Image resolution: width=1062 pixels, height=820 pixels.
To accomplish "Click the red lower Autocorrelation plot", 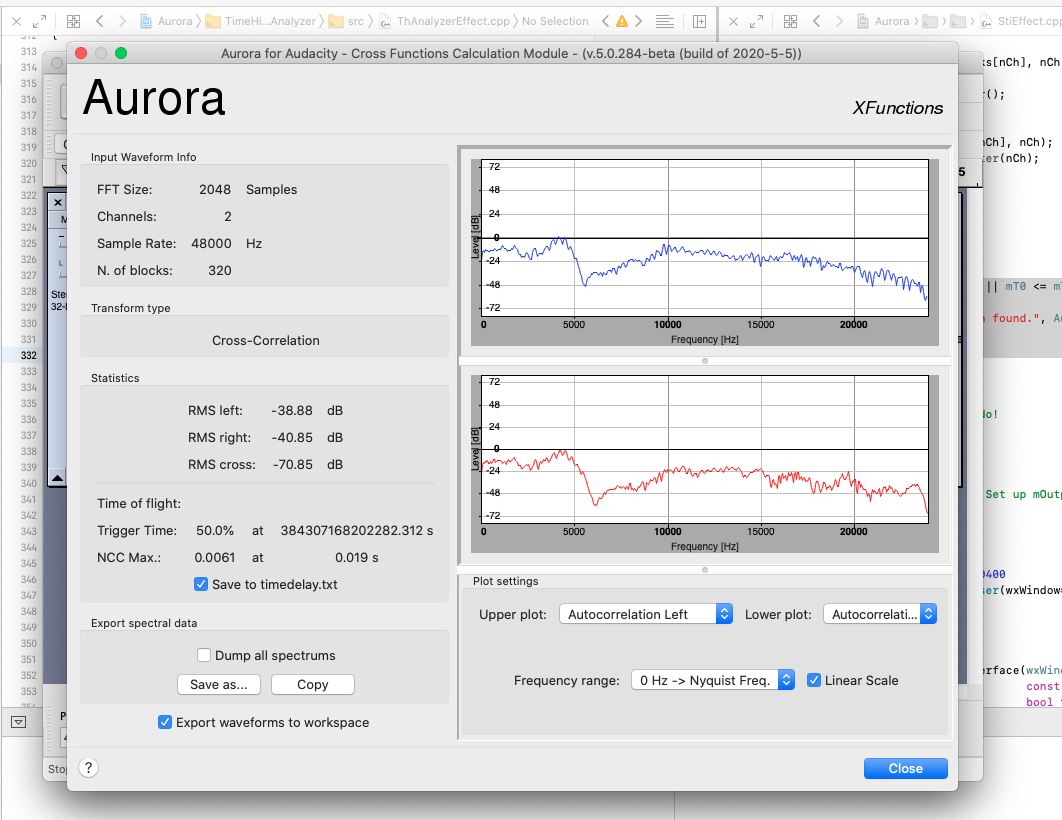I will 704,449.
